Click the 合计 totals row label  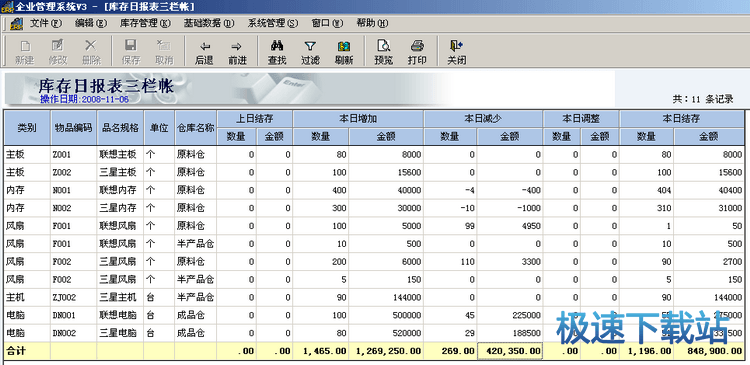[16, 351]
